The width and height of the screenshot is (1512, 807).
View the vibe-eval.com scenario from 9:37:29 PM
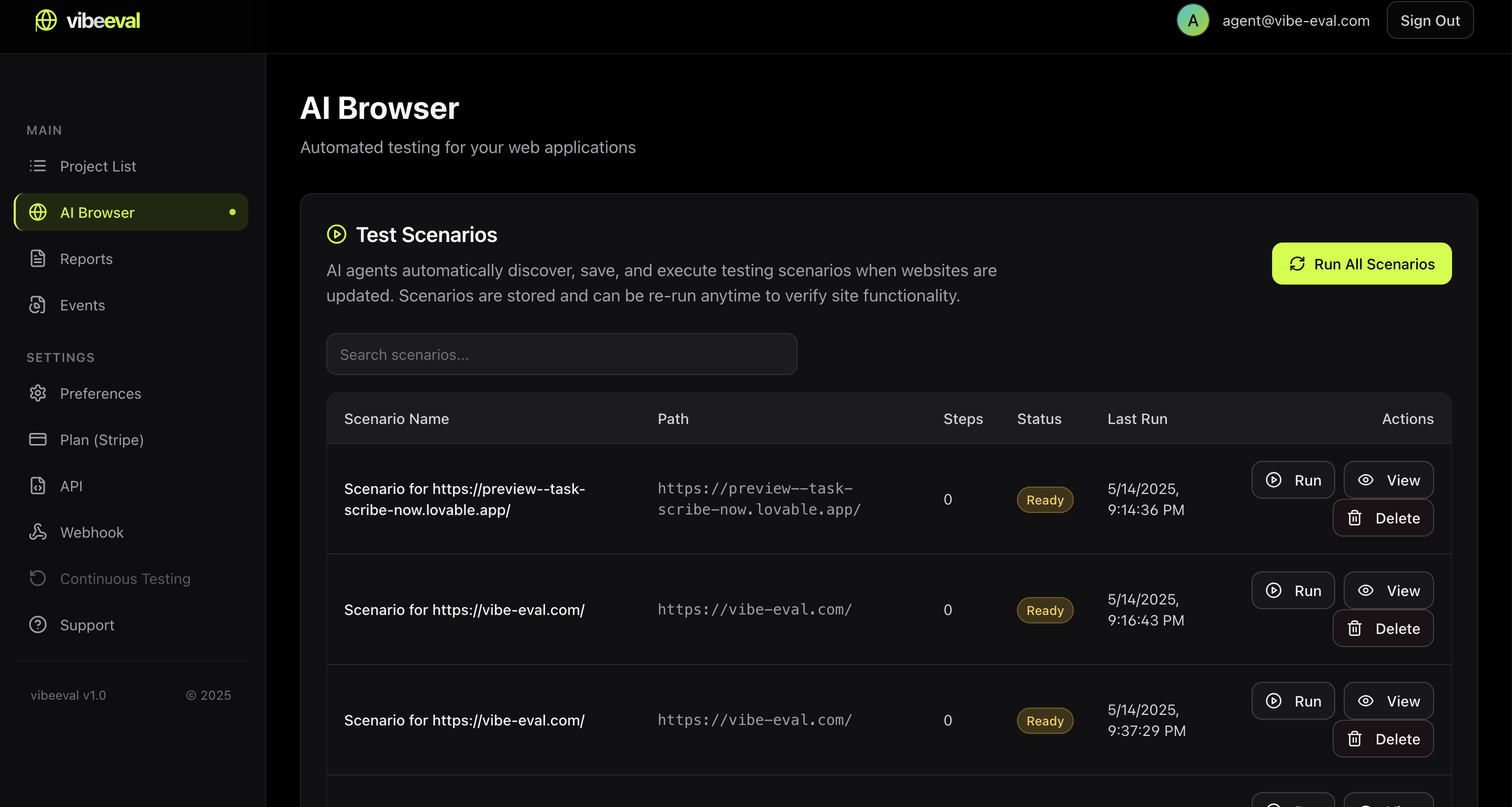1389,701
